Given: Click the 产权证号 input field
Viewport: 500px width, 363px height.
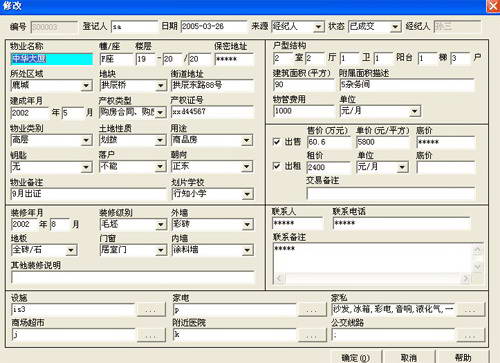Looking at the screenshot, I should [x=212, y=112].
